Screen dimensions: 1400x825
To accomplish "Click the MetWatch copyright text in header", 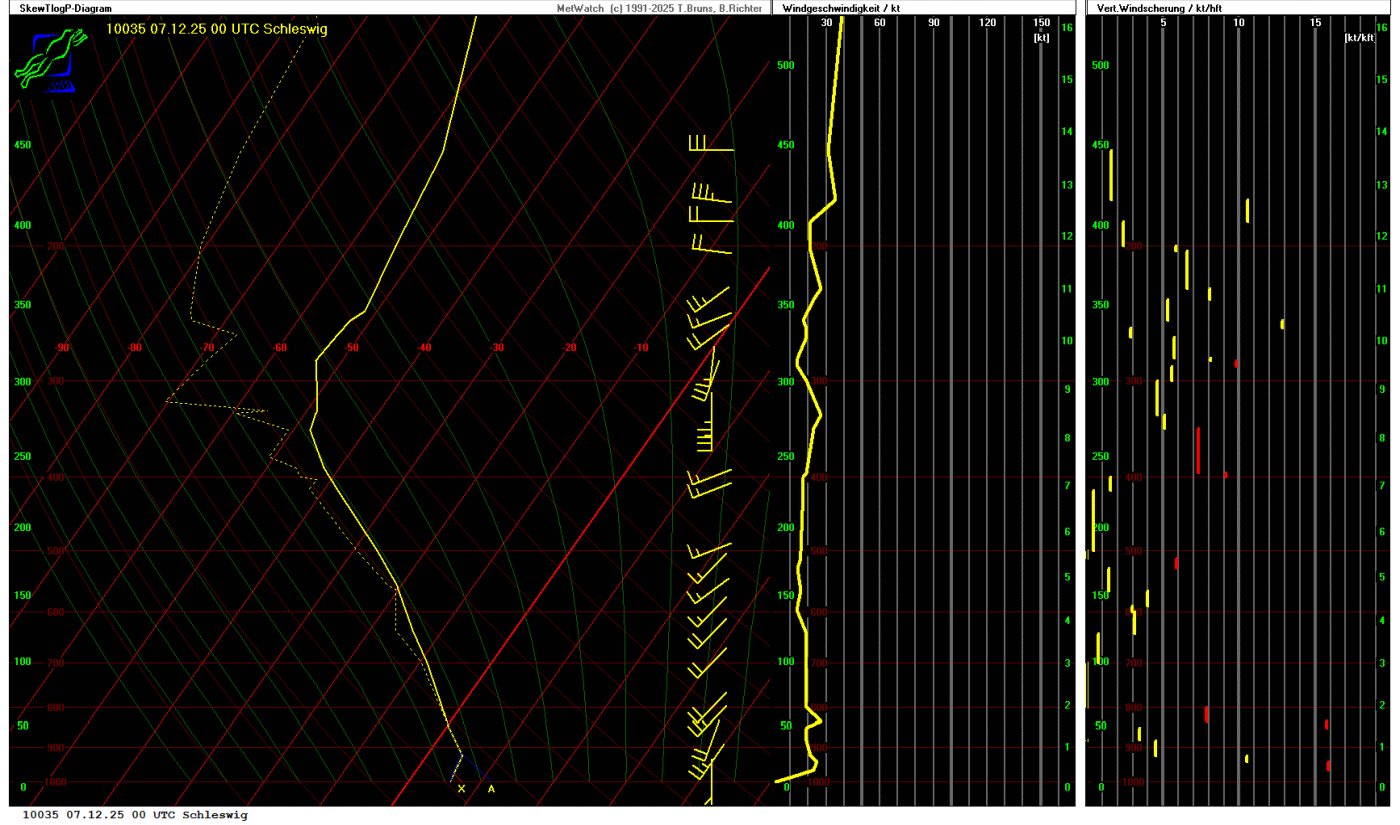I will point(661,8).
